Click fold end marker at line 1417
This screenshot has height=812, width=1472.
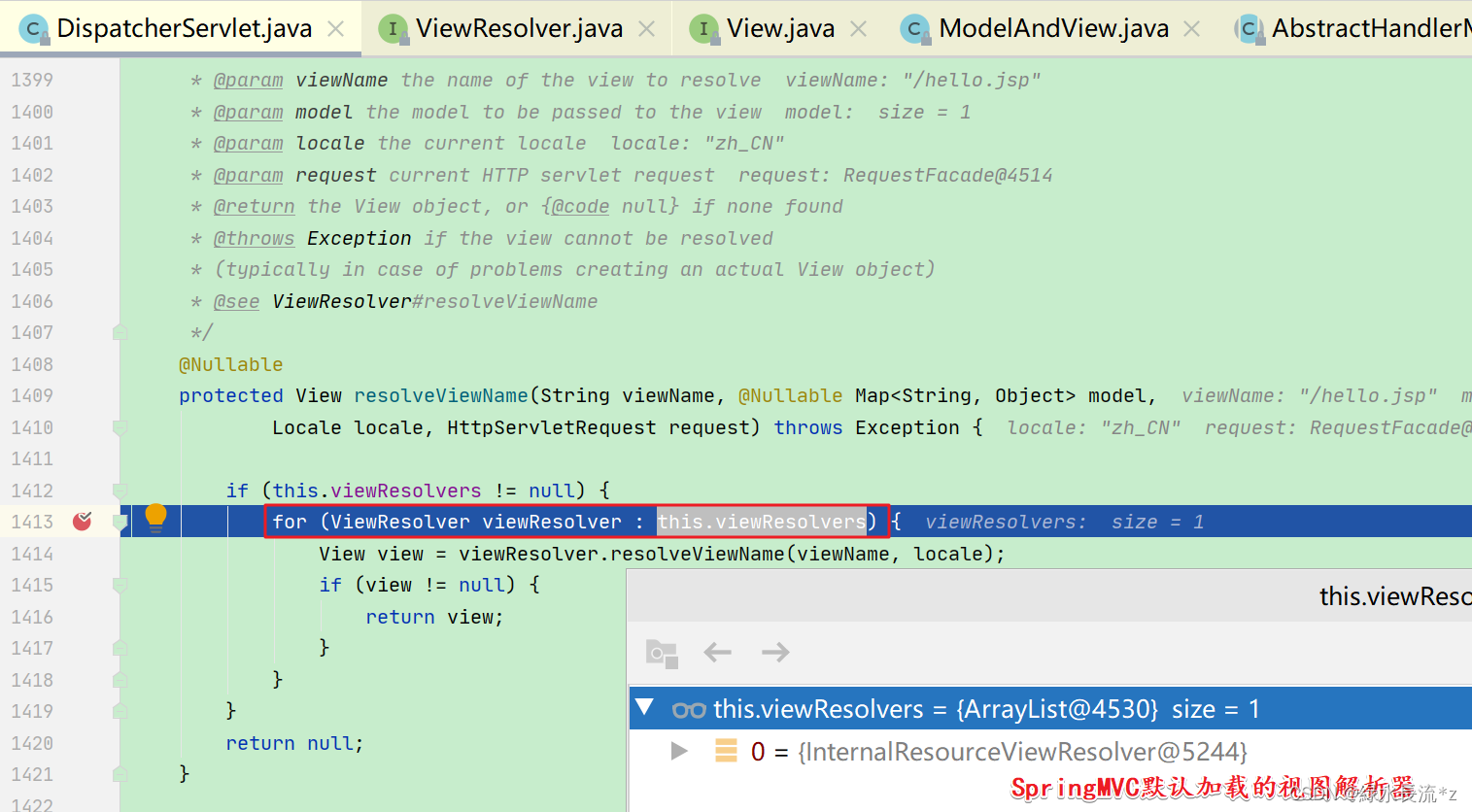click(120, 648)
